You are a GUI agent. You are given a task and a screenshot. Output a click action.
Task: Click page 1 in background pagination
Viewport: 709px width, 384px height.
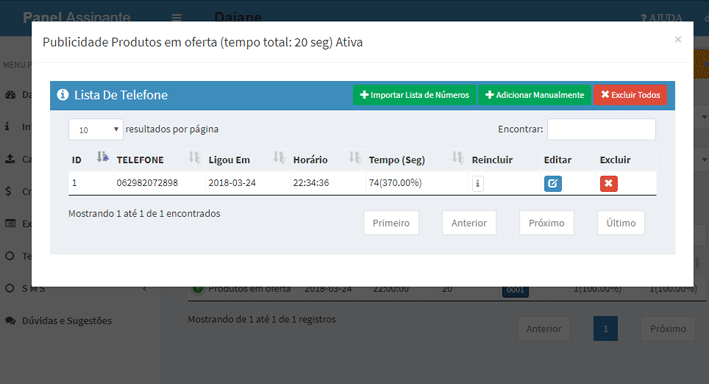pos(605,329)
